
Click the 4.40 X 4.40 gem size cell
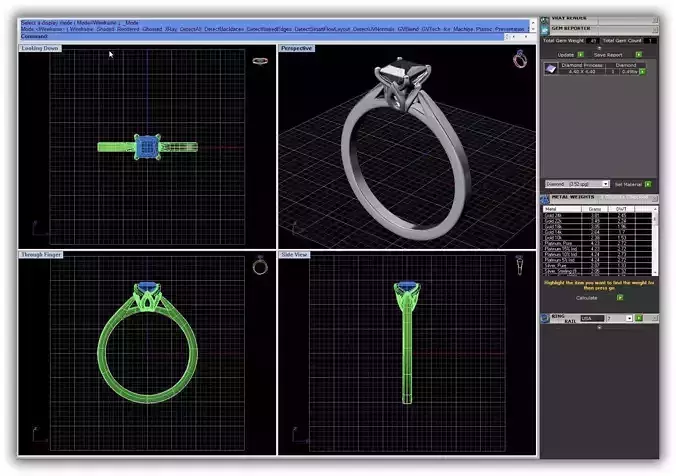(x=582, y=72)
